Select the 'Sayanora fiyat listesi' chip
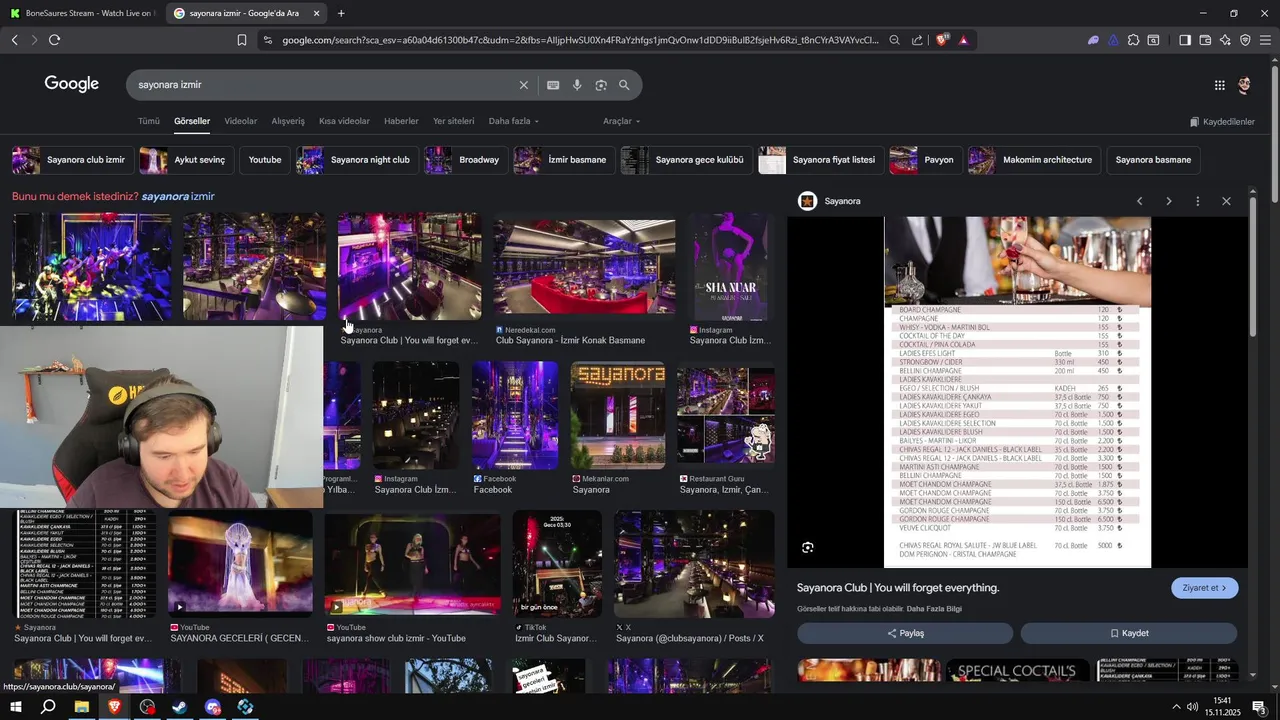The height and width of the screenshot is (720, 1280). coord(820,160)
